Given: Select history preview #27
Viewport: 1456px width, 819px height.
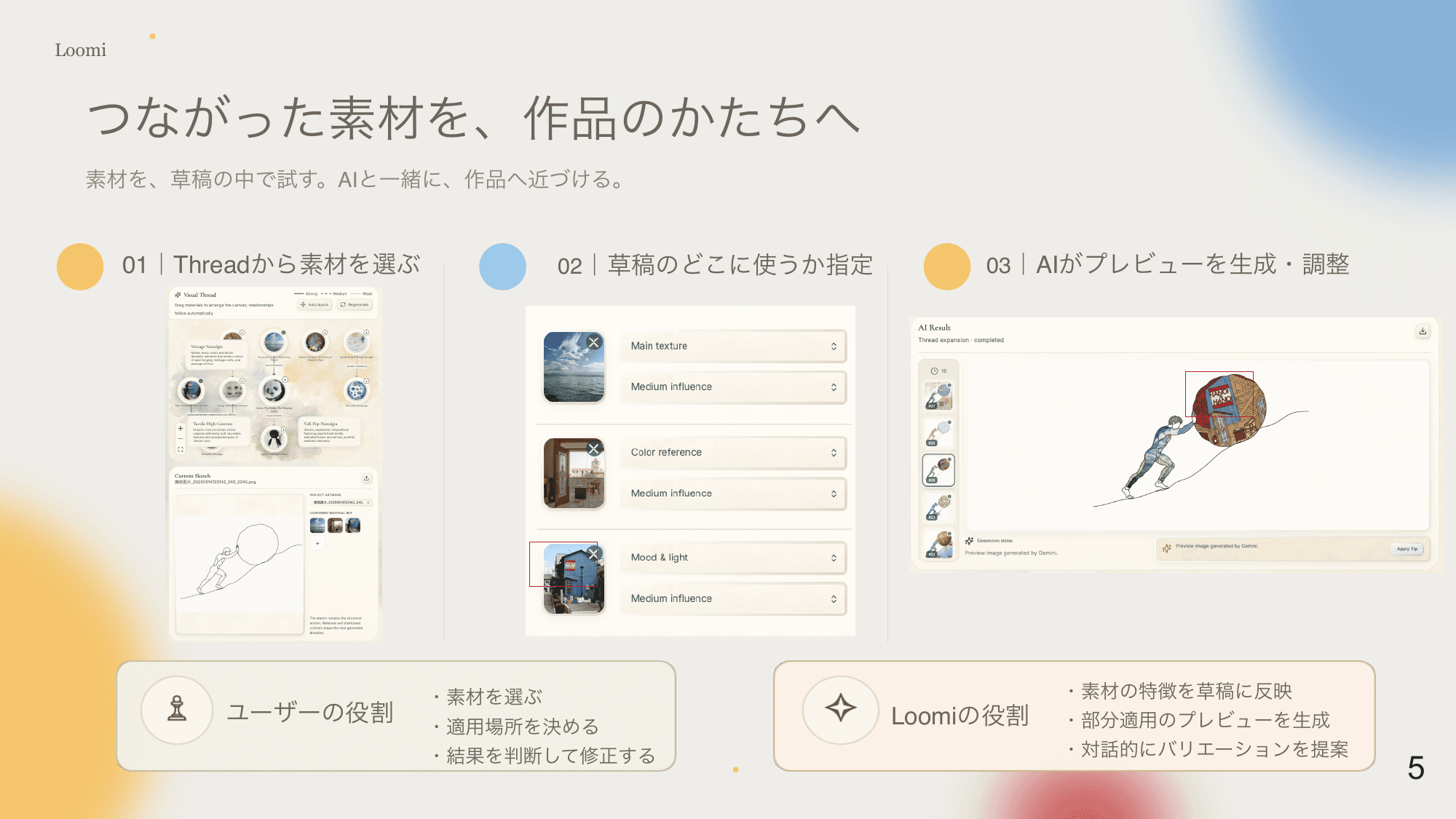Looking at the screenshot, I should 938,395.
